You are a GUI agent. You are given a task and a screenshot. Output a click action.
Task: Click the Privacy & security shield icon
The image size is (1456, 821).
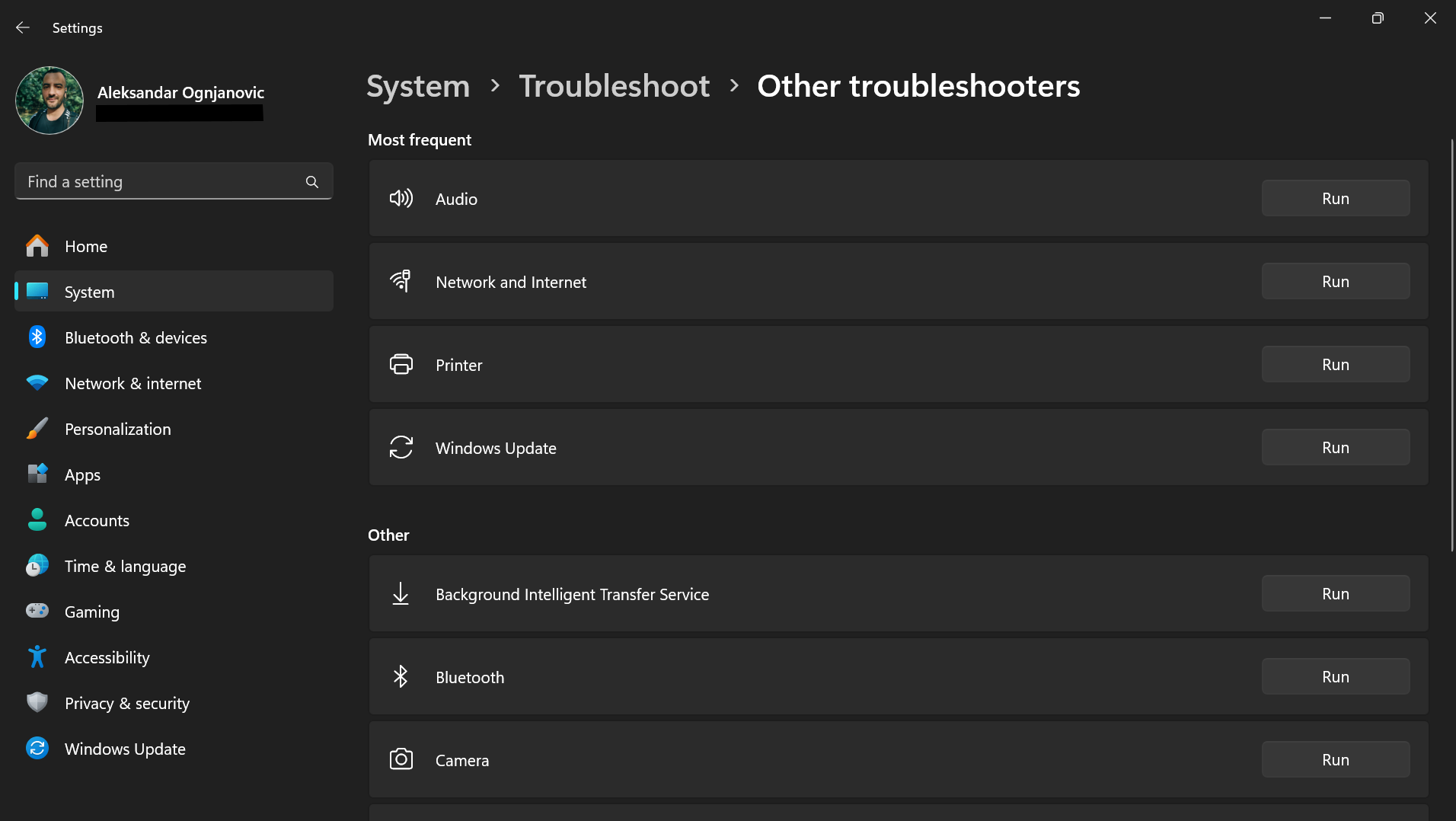tap(37, 703)
